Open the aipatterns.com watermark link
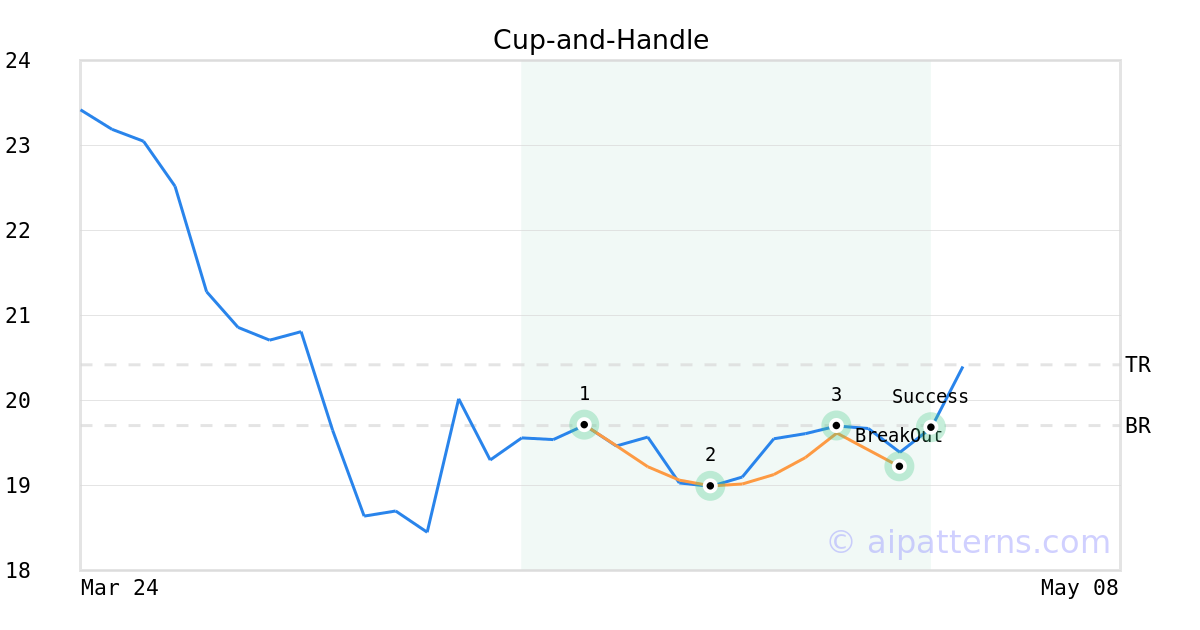Image resolution: width=1200 pixels, height=630 pixels. tap(968, 542)
